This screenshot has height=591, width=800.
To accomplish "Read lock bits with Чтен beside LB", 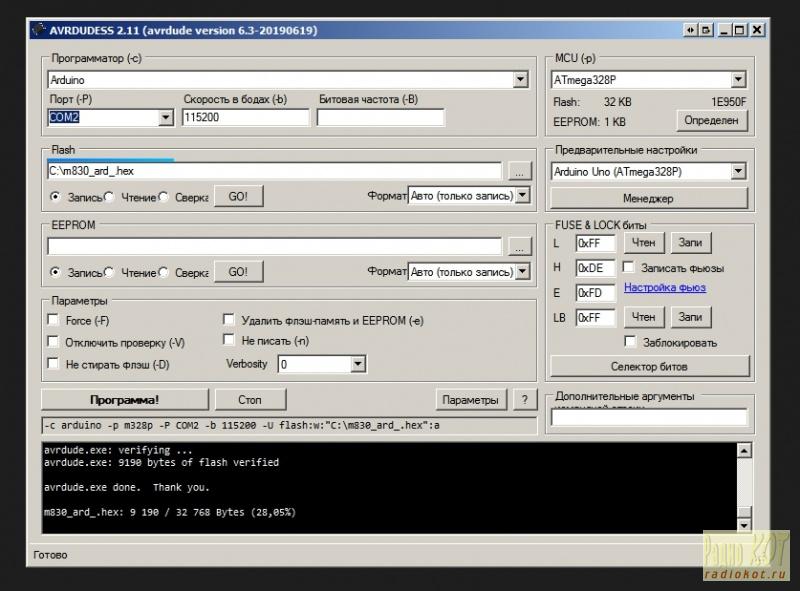I will click(644, 317).
